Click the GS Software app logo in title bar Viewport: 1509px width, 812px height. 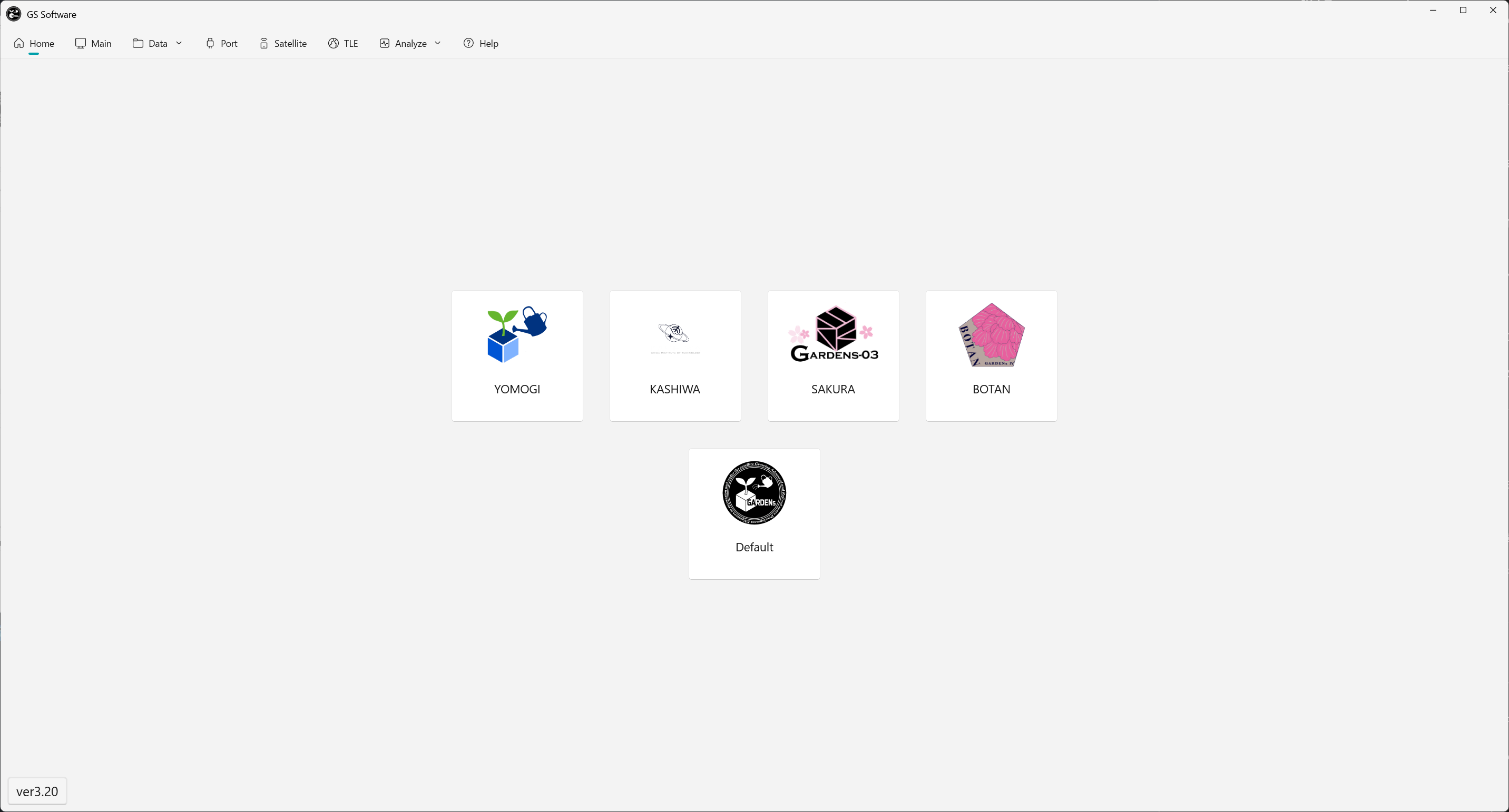[x=14, y=14]
